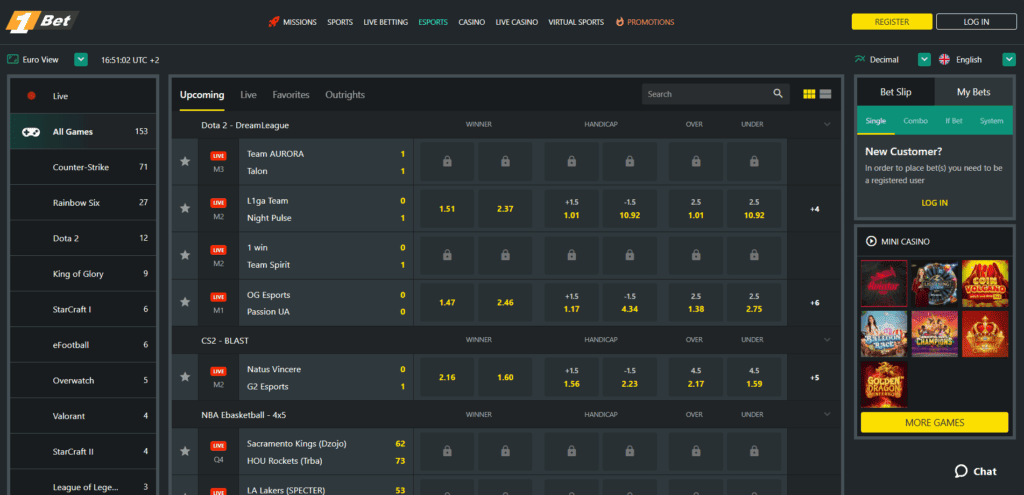Click the Log In button in header
This screenshot has width=1024, height=495.
tap(976, 22)
